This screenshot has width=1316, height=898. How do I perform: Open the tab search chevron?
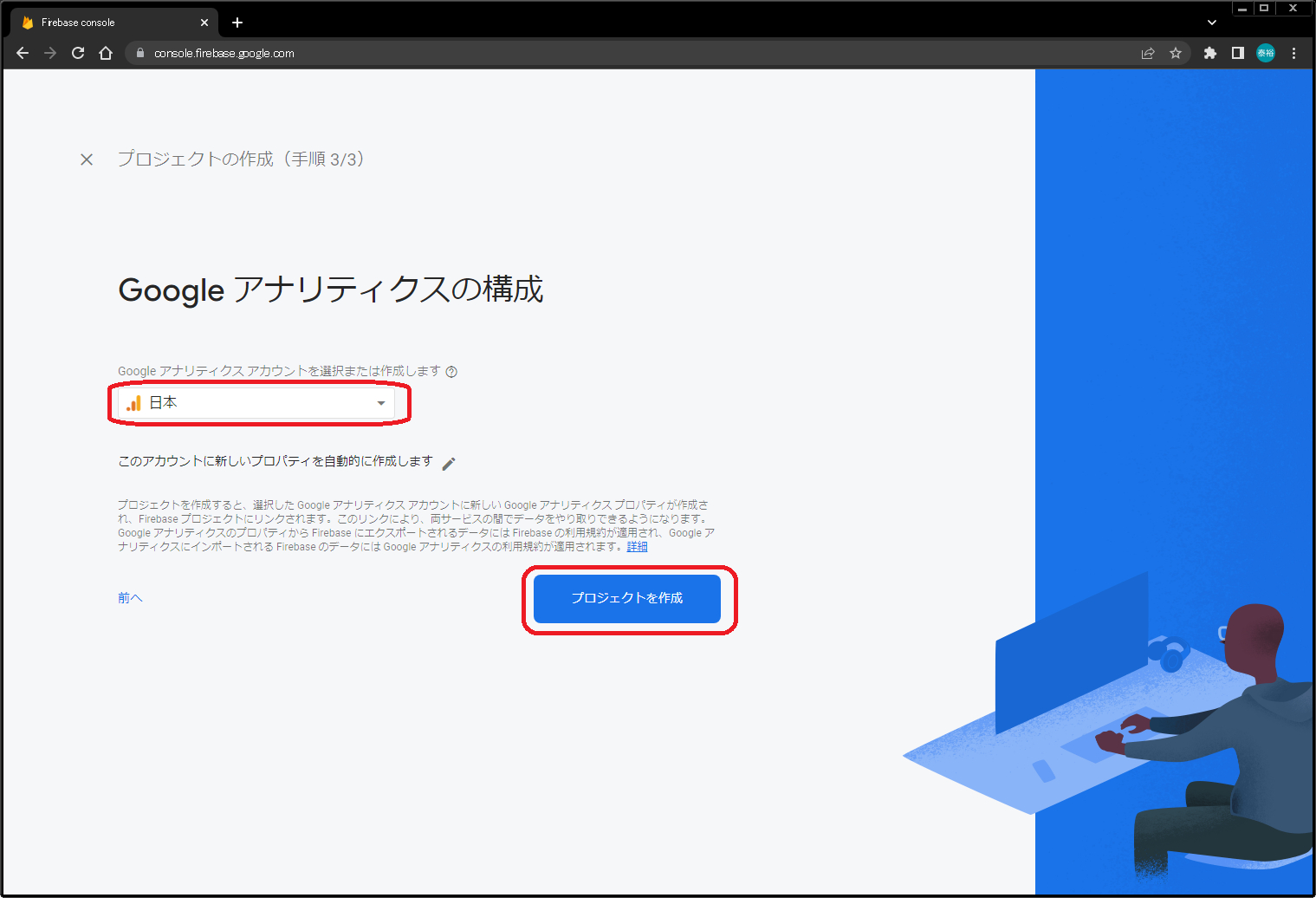click(1212, 23)
